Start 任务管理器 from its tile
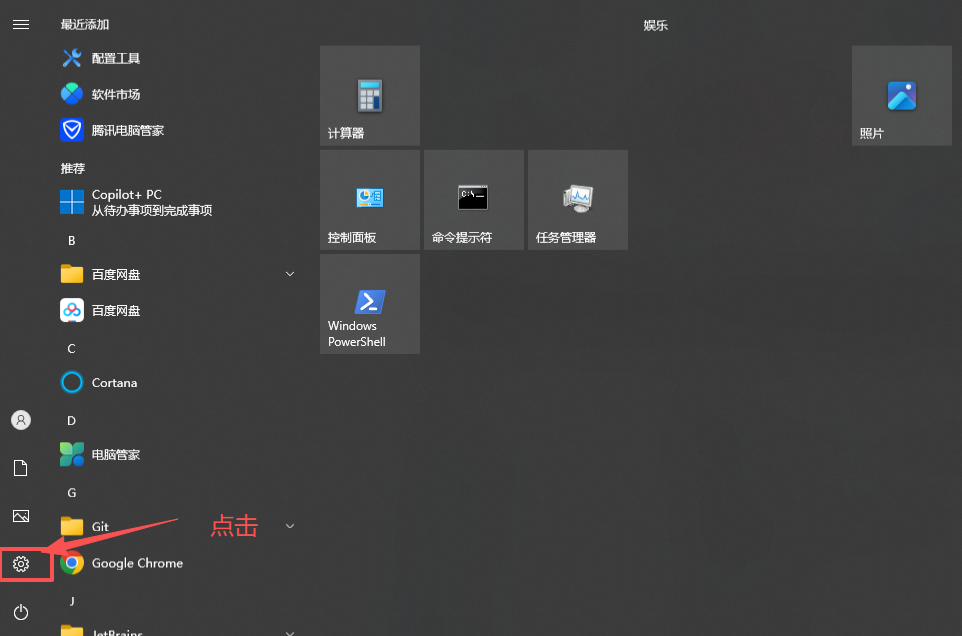The image size is (962, 636). [577, 199]
